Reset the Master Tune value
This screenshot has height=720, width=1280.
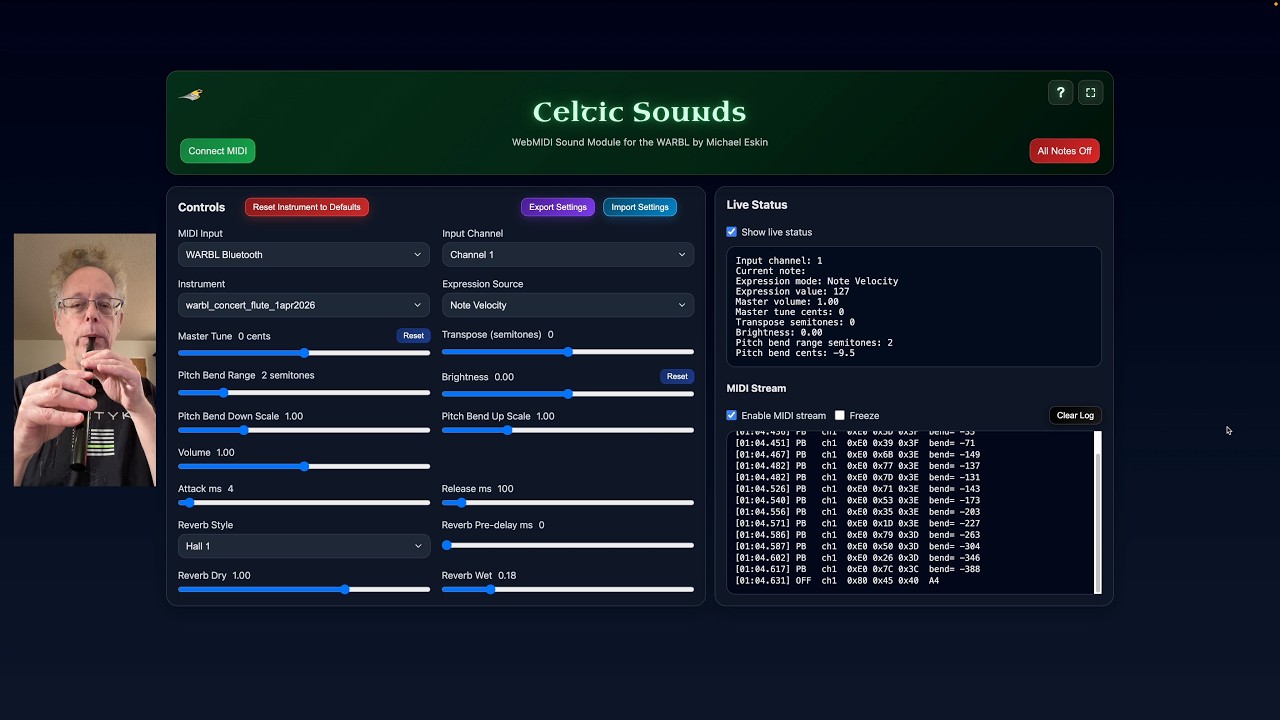pos(413,336)
